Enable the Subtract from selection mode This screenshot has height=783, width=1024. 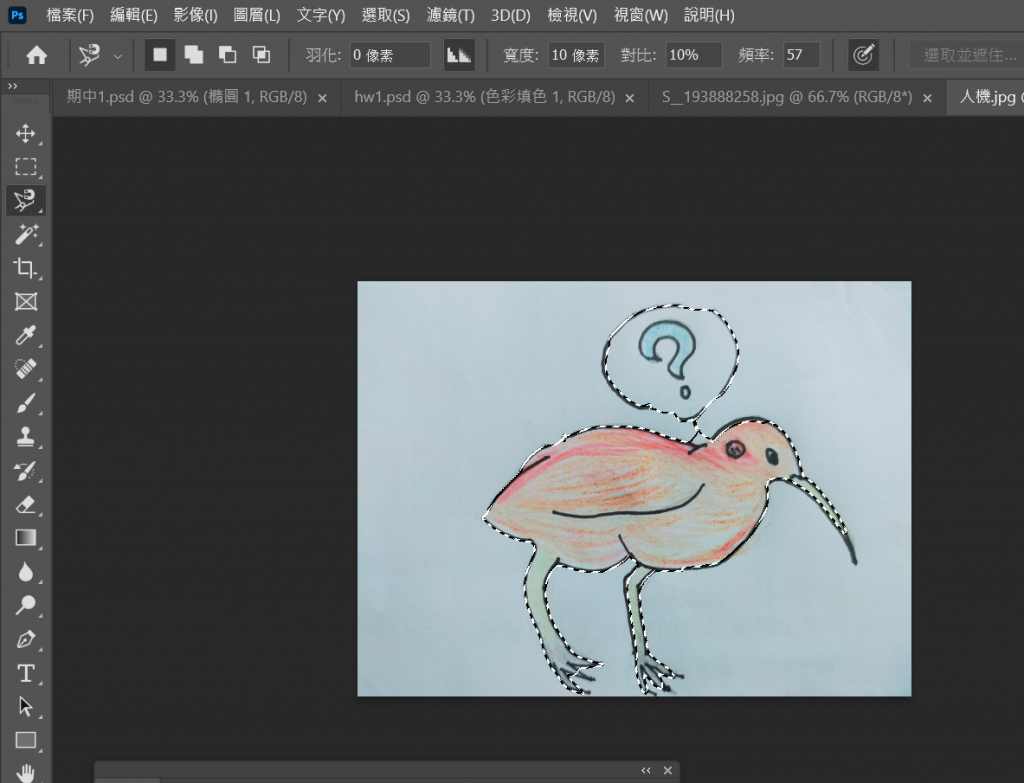click(227, 55)
